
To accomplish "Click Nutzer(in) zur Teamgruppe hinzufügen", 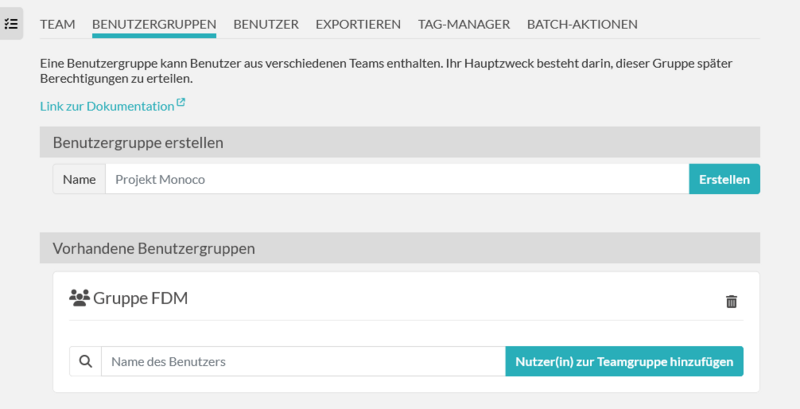I will [624, 362].
